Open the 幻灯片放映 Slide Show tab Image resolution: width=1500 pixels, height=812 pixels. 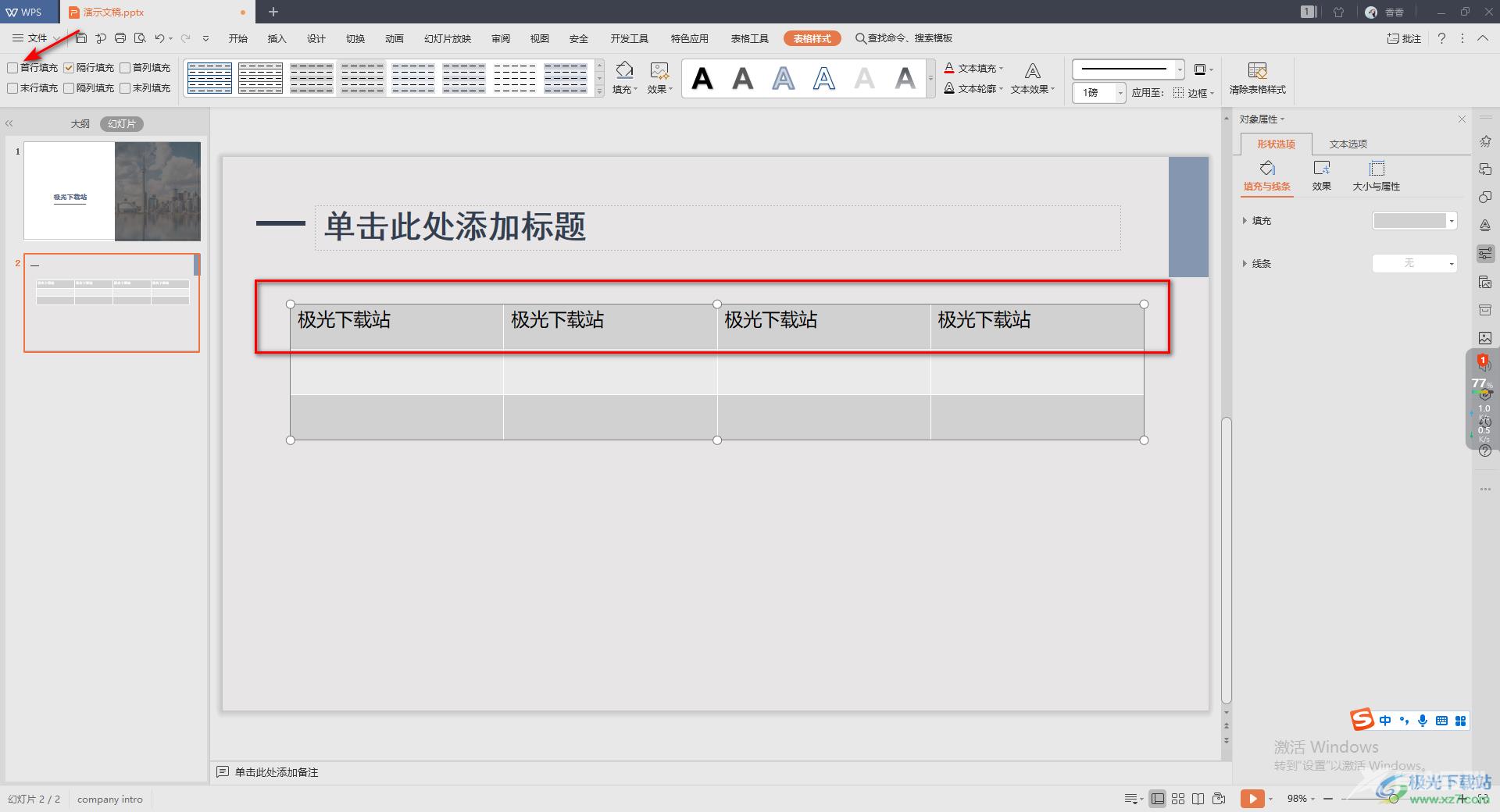pos(448,38)
